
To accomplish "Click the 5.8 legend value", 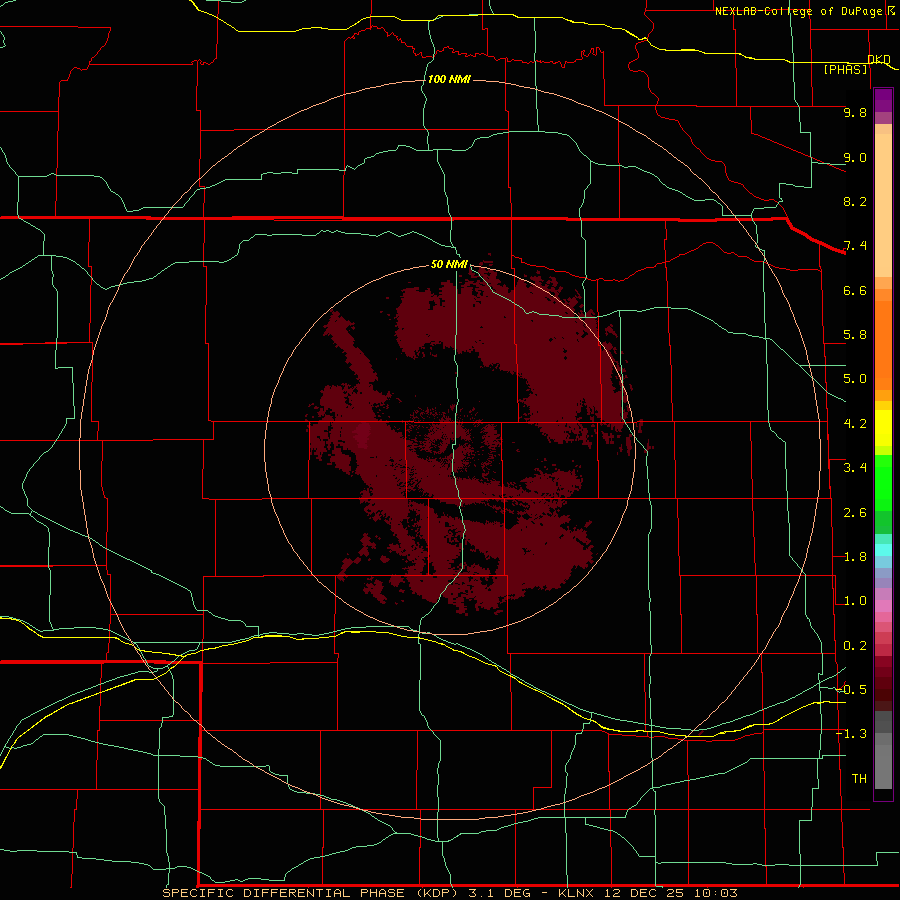I will click(x=855, y=335).
